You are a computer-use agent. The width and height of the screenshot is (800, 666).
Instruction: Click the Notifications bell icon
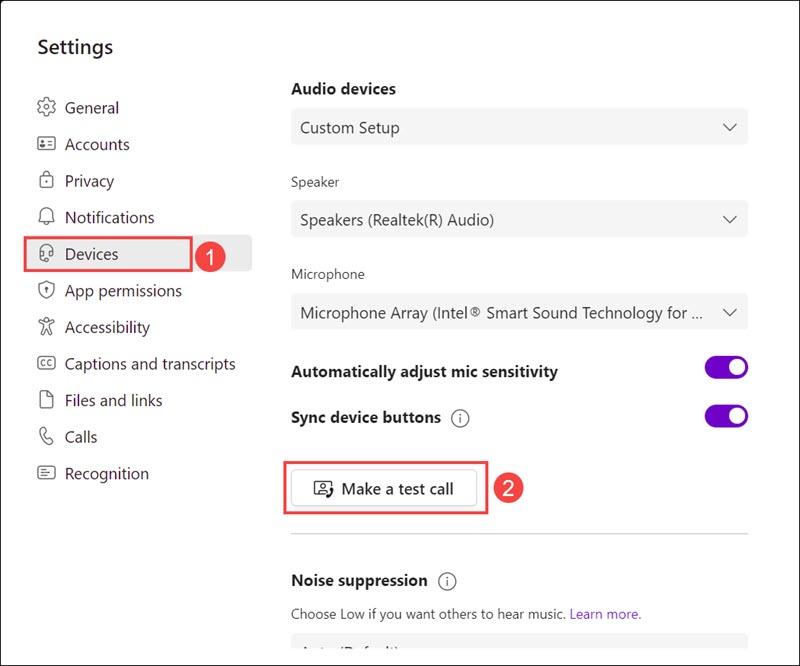[46, 217]
